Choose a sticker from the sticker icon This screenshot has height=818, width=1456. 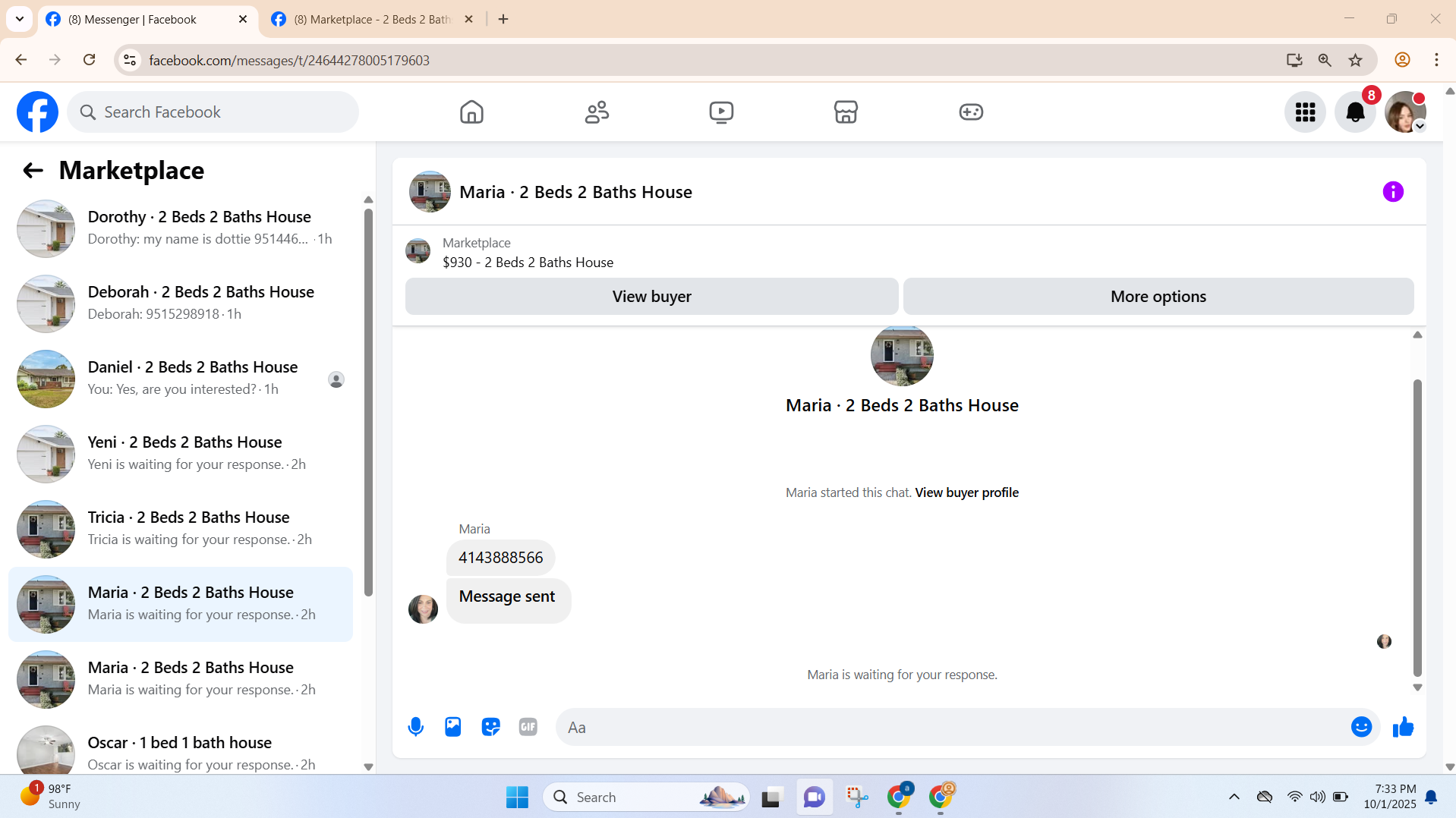click(491, 727)
